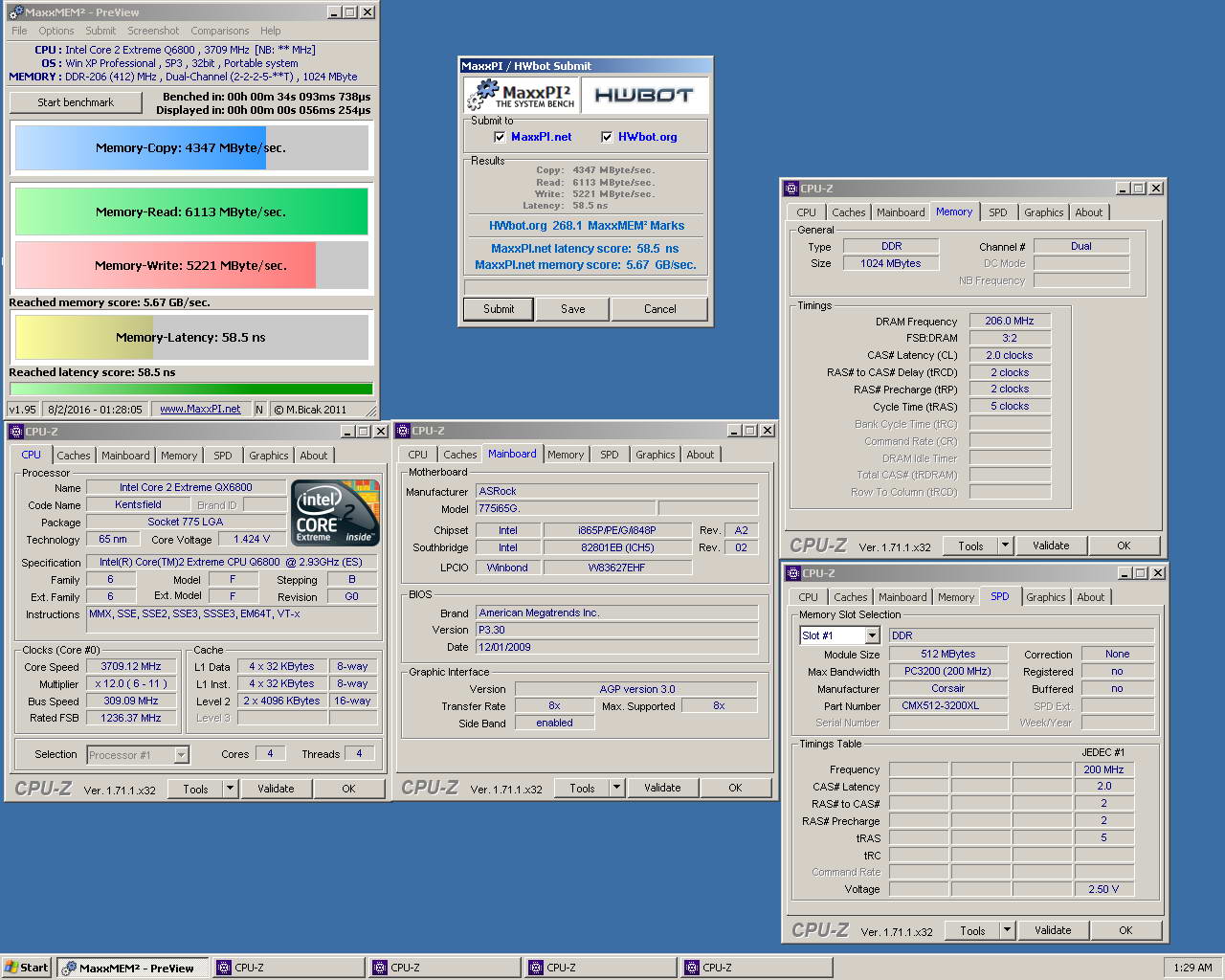Click the N status bar cell in MaxxMEM²
The width and height of the screenshot is (1225, 980).
coord(259,410)
